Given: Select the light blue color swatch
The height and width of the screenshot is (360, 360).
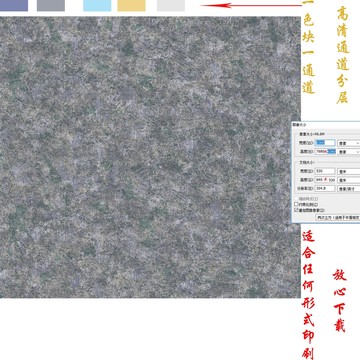Looking at the screenshot, I should pyautogui.click(x=97, y=5).
